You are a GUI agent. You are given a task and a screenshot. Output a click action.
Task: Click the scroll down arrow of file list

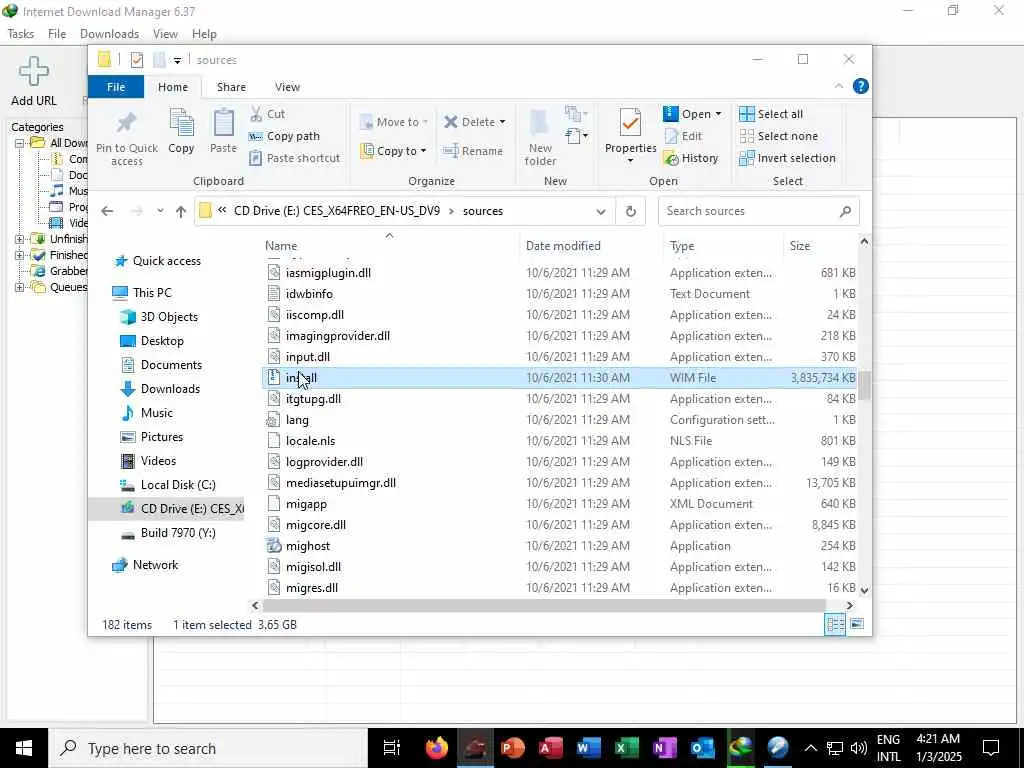[864, 590]
